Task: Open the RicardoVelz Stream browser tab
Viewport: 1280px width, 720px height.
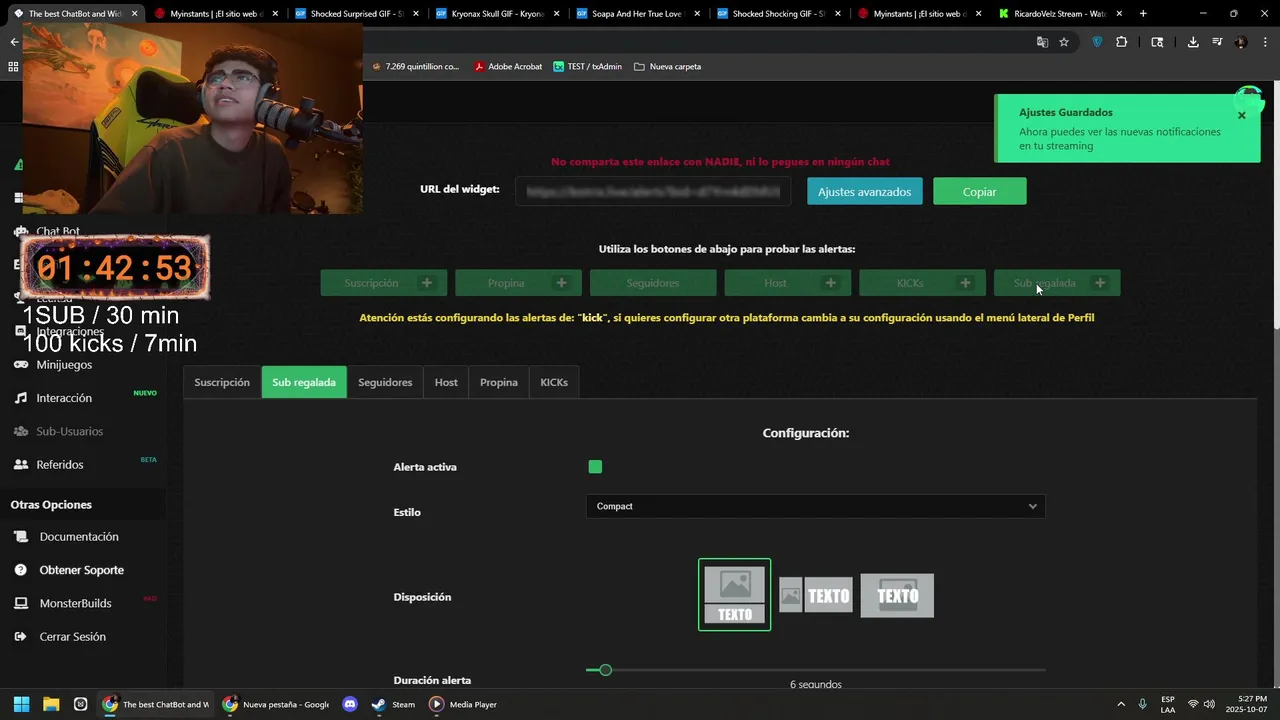Action: [1061, 14]
